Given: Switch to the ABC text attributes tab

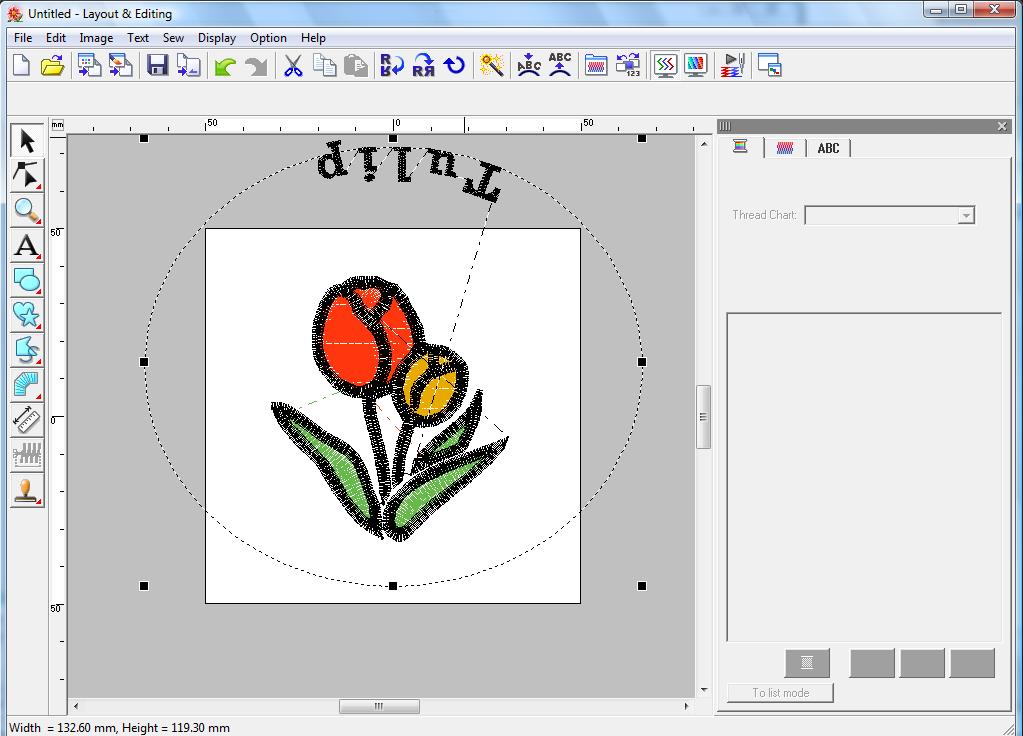Looking at the screenshot, I should click(x=828, y=148).
